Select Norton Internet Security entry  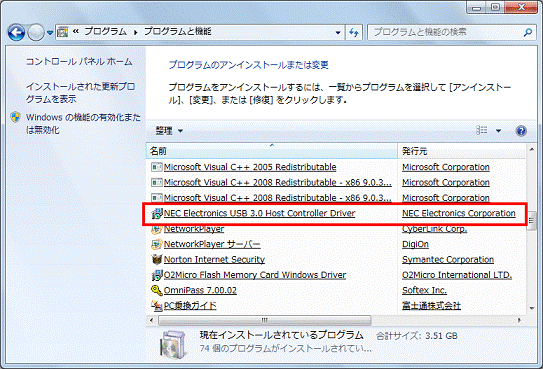point(214,260)
